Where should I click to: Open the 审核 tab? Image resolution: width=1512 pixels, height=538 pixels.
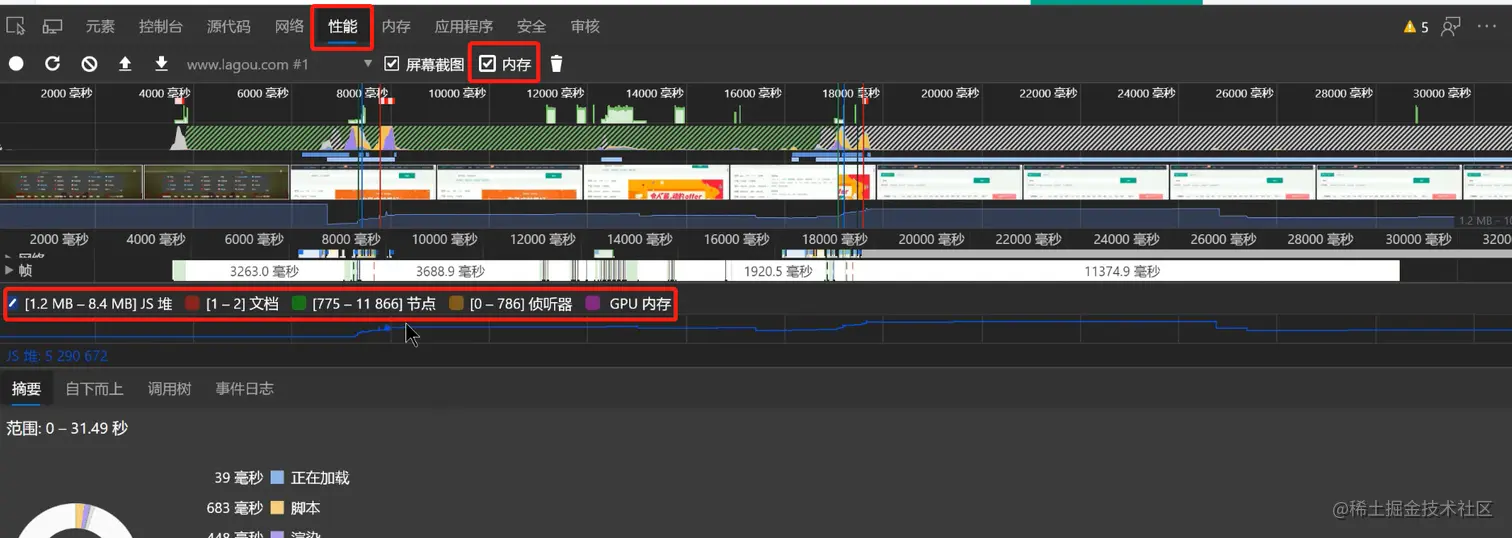click(585, 27)
